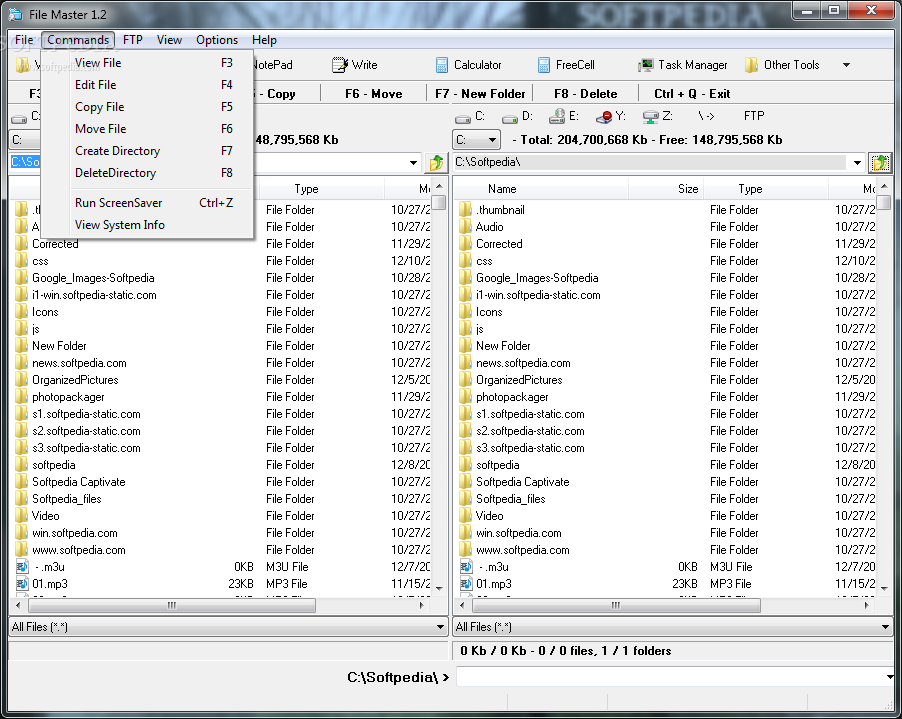Open the Options menu
Image resolution: width=902 pixels, height=719 pixels.
(x=217, y=40)
